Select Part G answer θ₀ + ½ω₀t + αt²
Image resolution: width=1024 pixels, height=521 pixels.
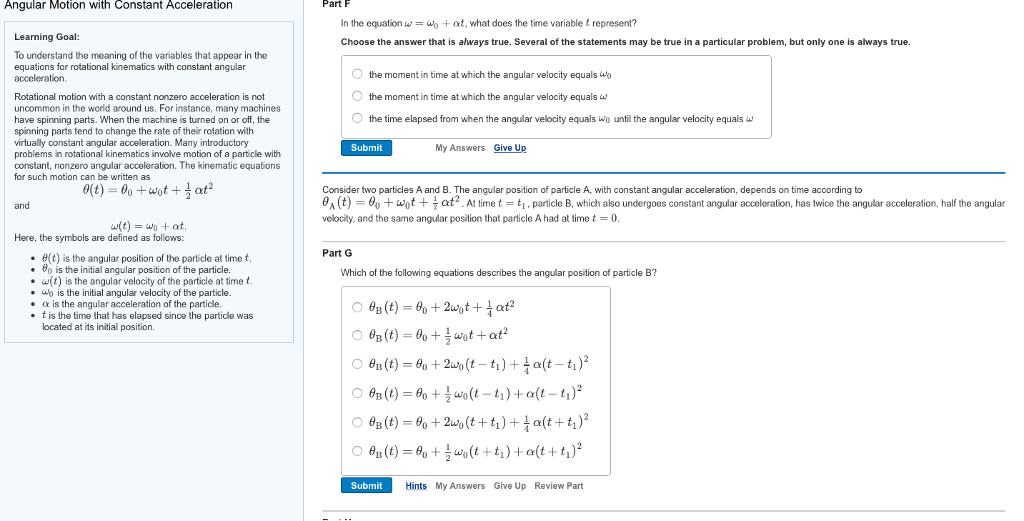pos(358,334)
